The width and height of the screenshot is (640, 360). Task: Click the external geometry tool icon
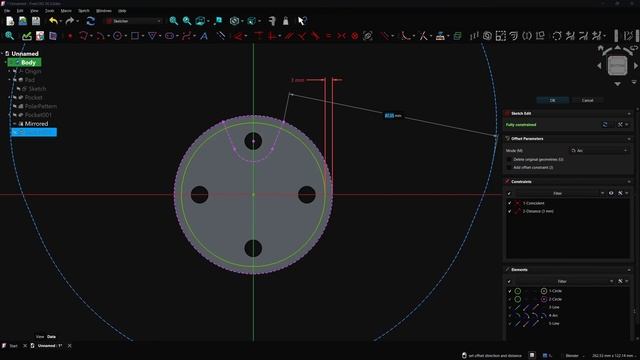440,36
